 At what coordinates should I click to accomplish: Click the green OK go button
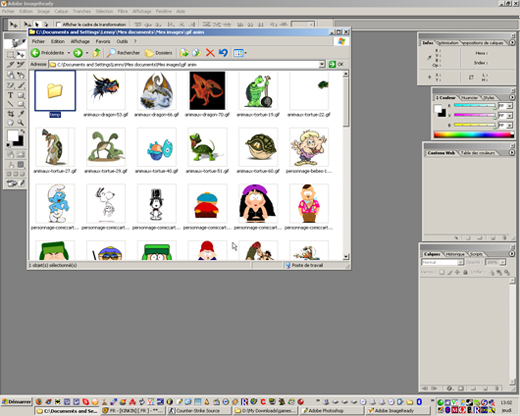pyautogui.click(x=336, y=64)
